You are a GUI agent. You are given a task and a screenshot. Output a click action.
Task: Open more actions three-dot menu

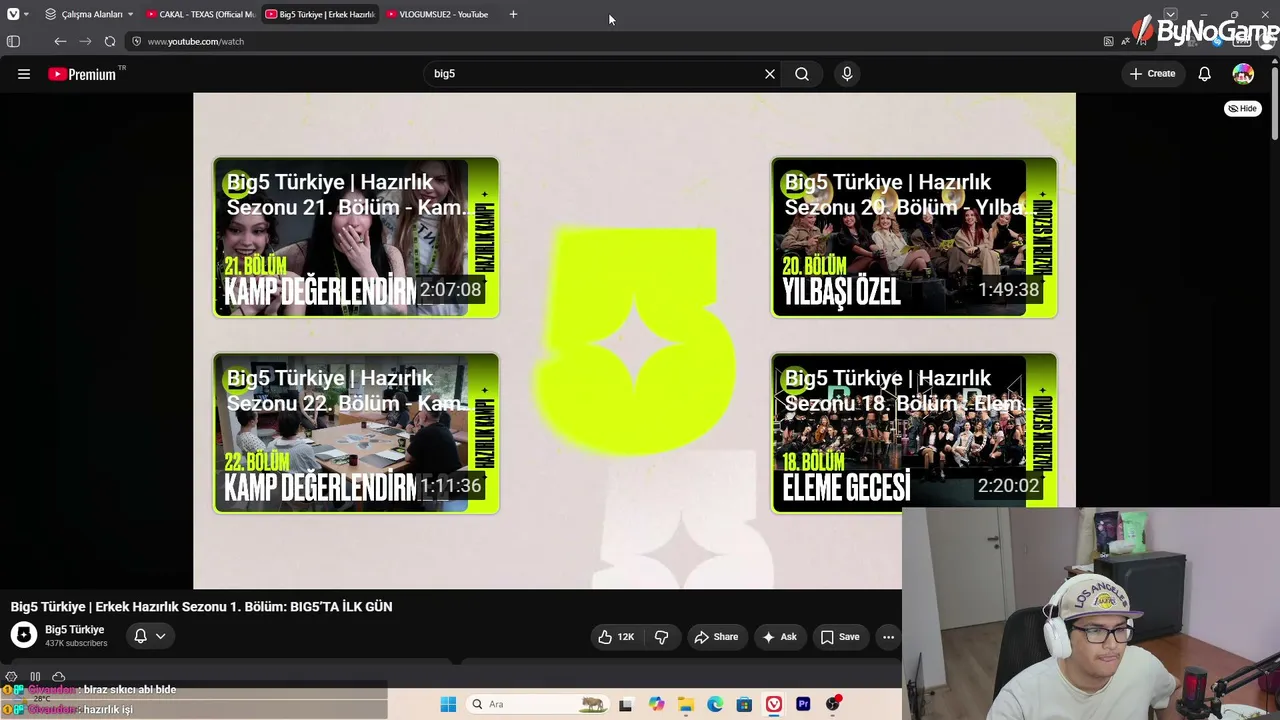(x=888, y=637)
